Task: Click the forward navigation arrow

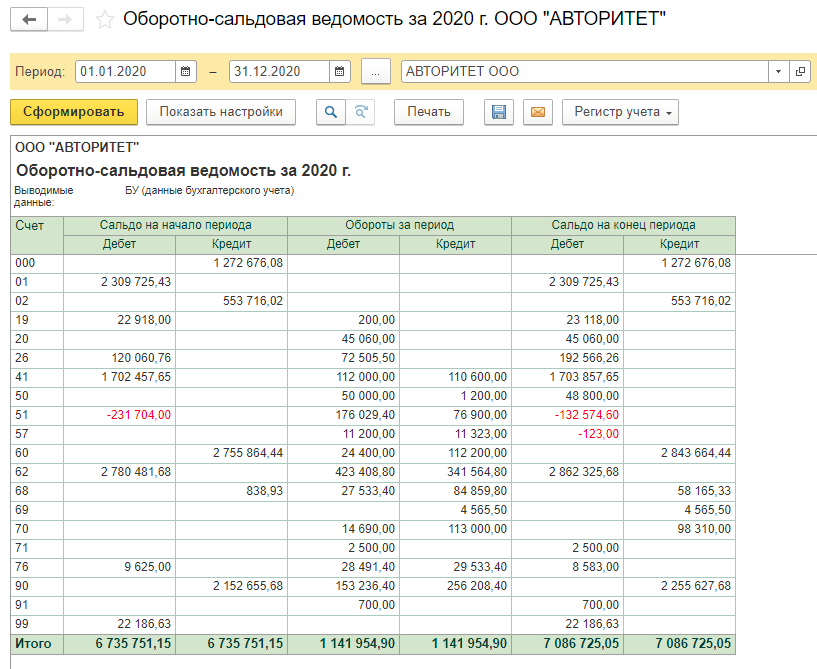Action: (x=65, y=20)
